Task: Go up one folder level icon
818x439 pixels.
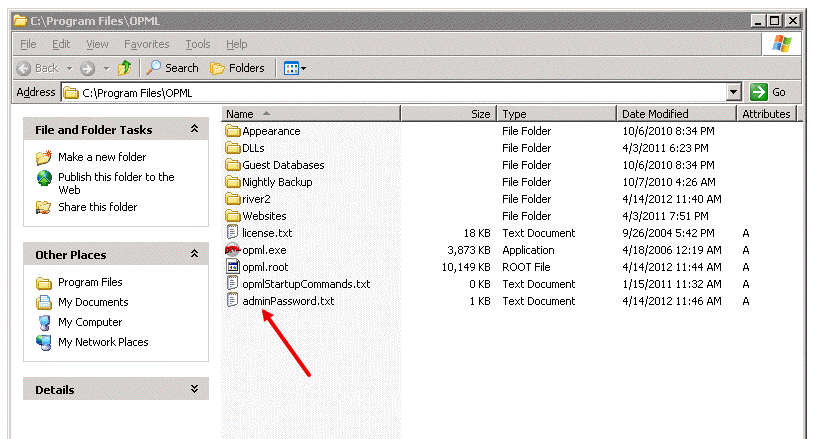Action: pyautogui.click(x=125, y=68)
